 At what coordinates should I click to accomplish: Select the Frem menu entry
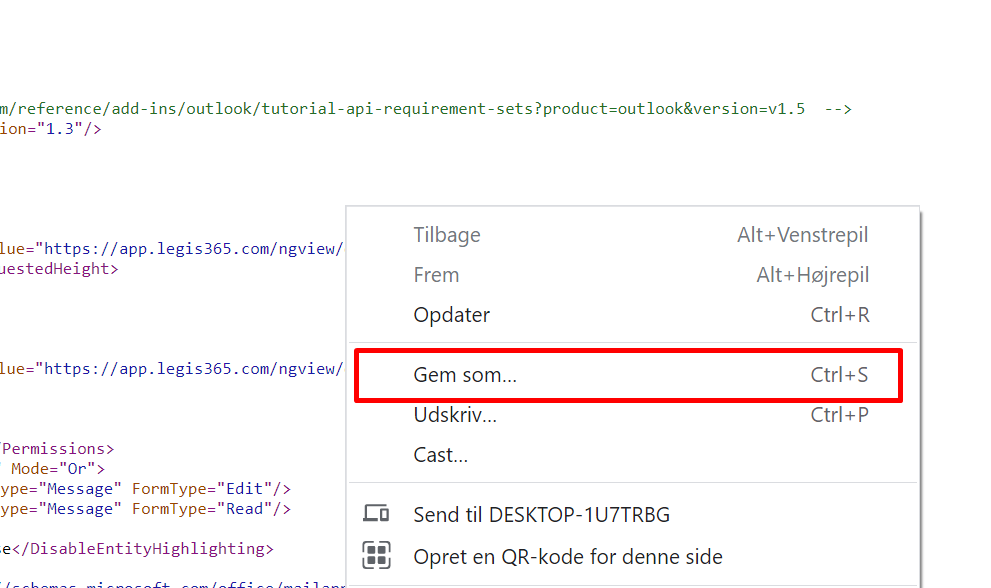point(436,275)
